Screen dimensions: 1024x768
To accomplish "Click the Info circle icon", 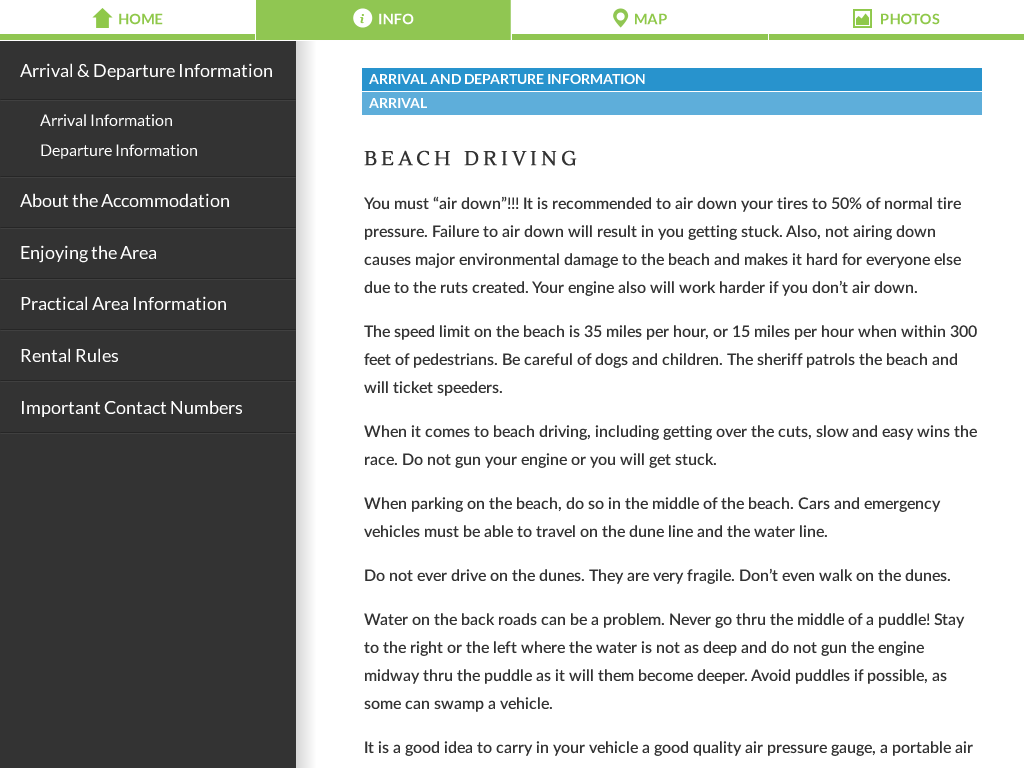I will click(x=362, y=18).
